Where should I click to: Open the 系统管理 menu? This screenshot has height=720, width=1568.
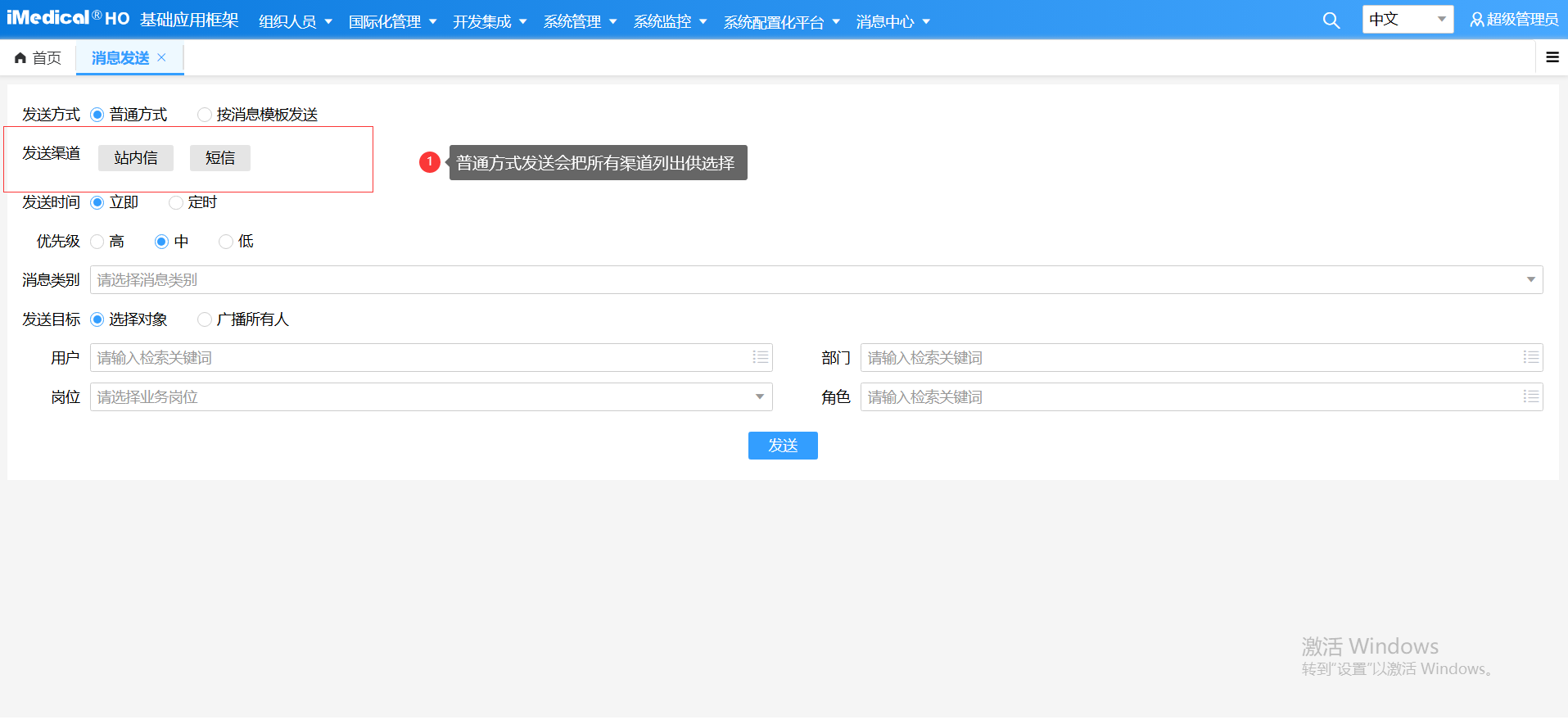click(580, 21)
